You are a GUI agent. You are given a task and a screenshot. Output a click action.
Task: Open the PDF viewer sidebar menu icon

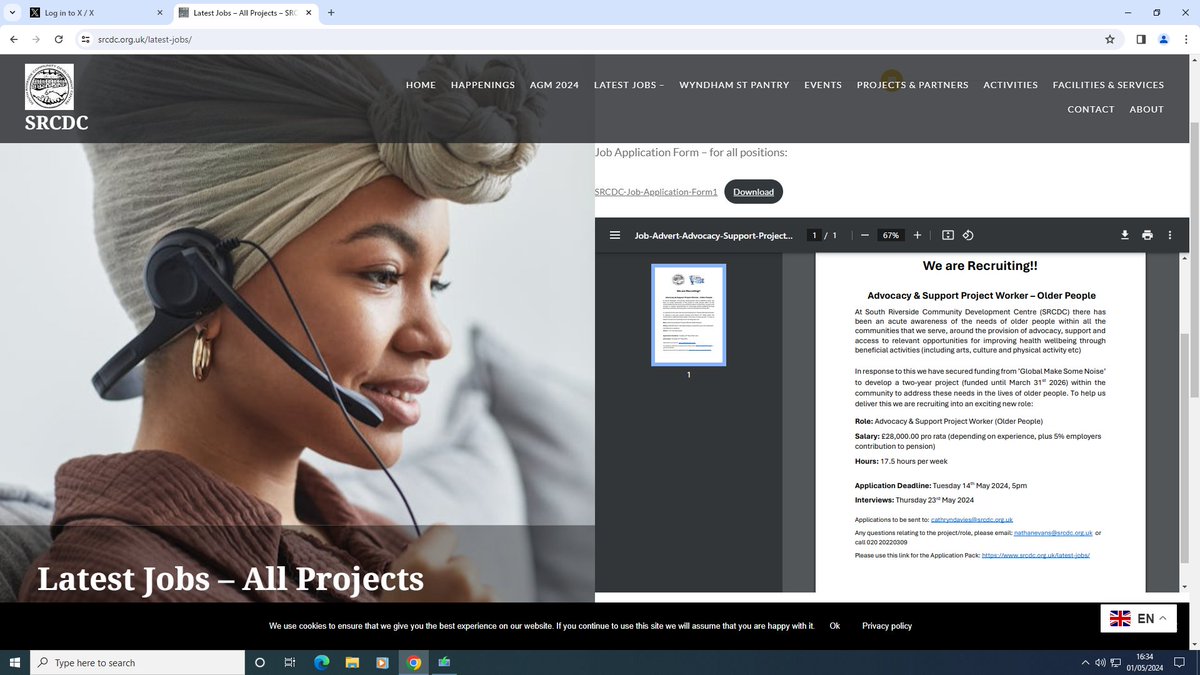pos(615,235)
